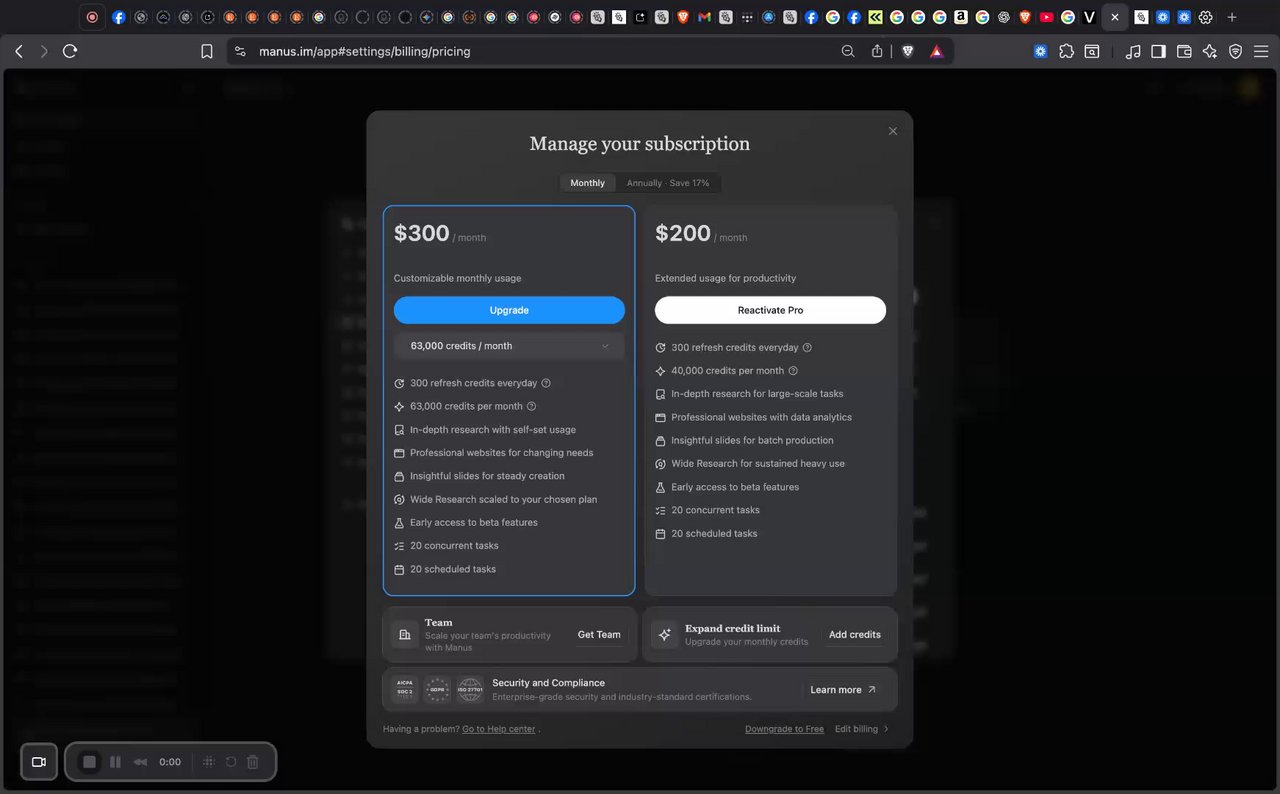The height and width of the screenshot is (794, 1280).
Task: Open a new browser tab with plus
Action: pos(1232,17)
